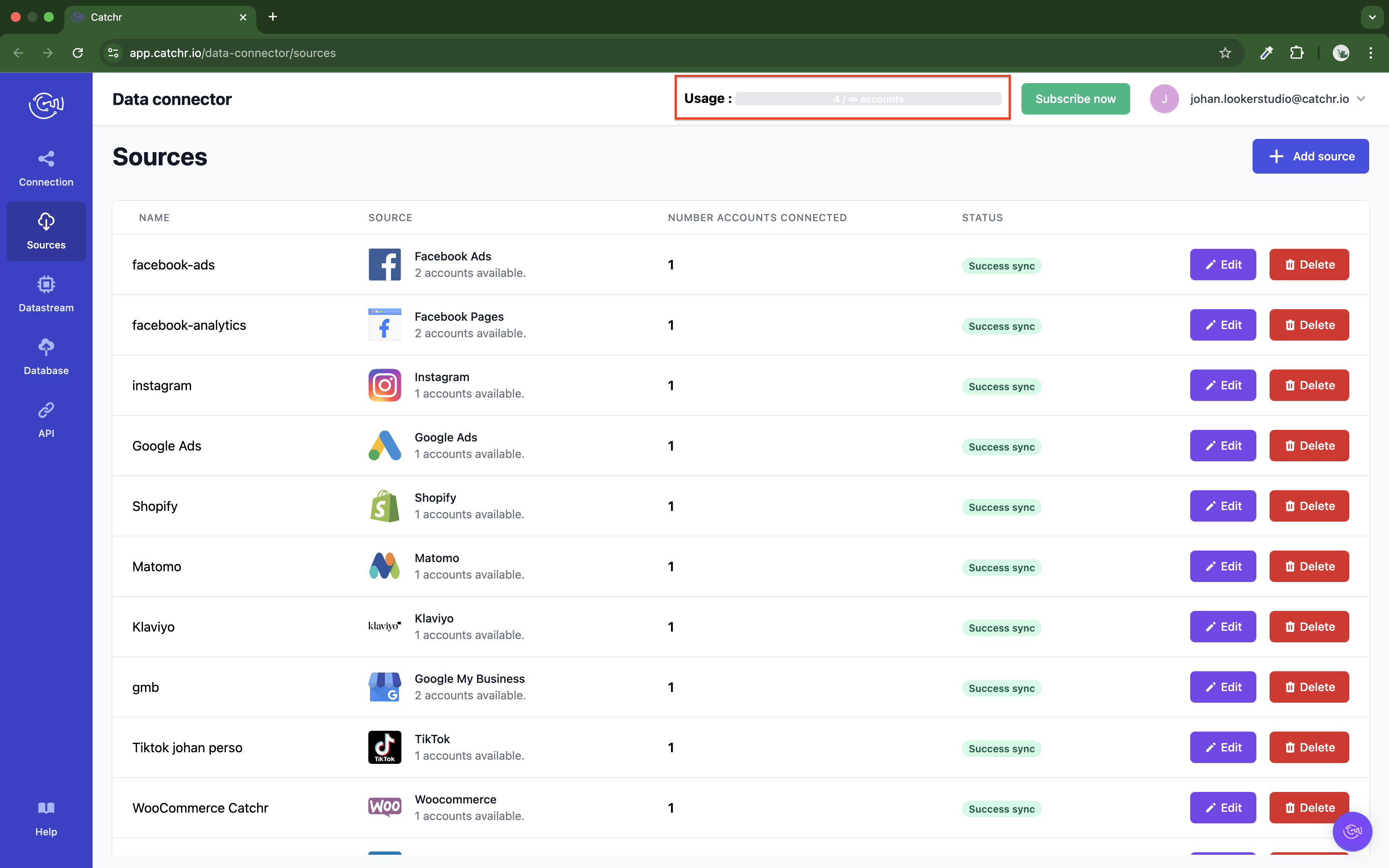
Task: Click the TikTok source logo
Action: click(x=384, y=747)
